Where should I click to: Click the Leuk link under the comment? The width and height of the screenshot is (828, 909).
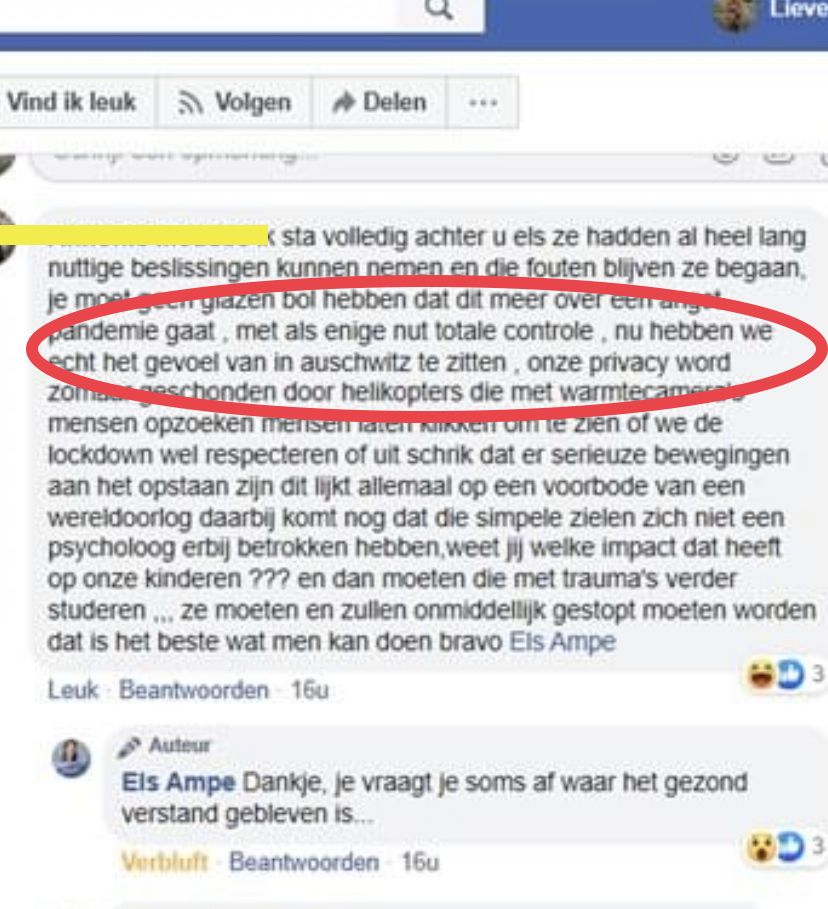[73, 690]
